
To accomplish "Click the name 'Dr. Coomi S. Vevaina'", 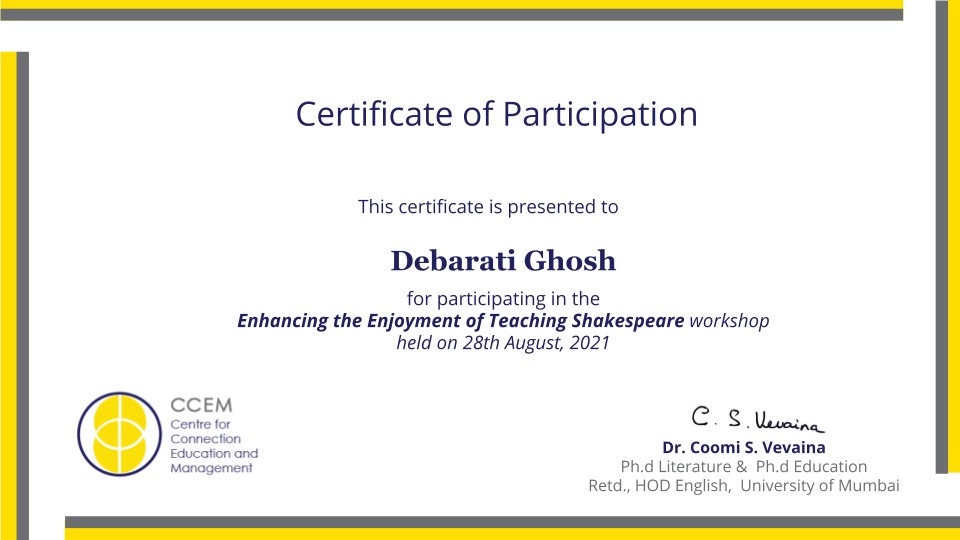I will 744,448.
